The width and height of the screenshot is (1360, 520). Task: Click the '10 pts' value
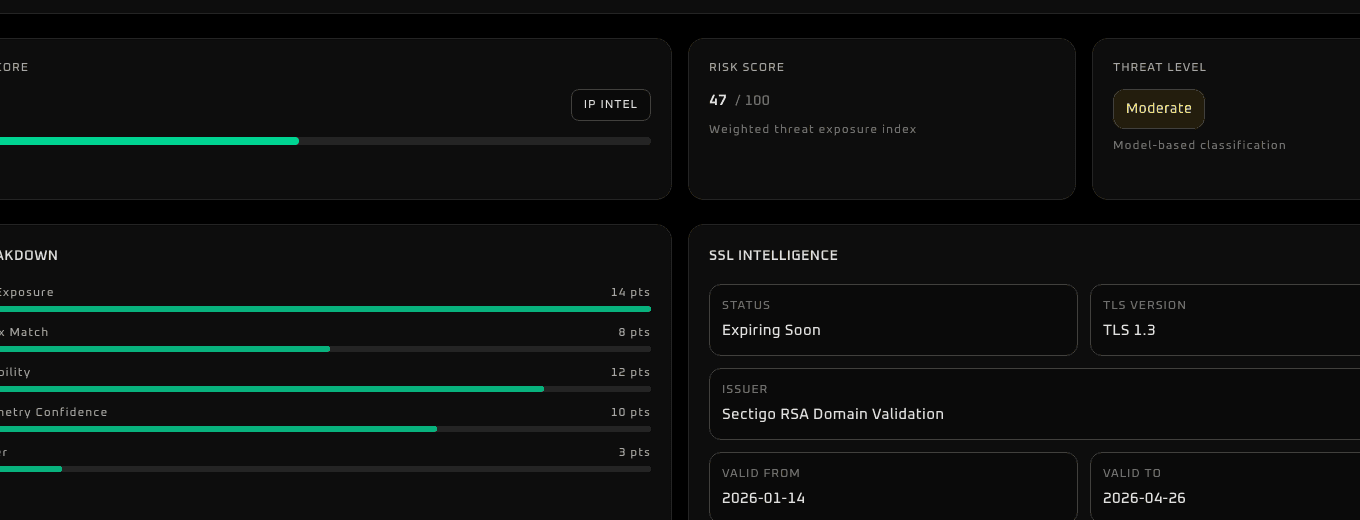click(x=631, y=412)
